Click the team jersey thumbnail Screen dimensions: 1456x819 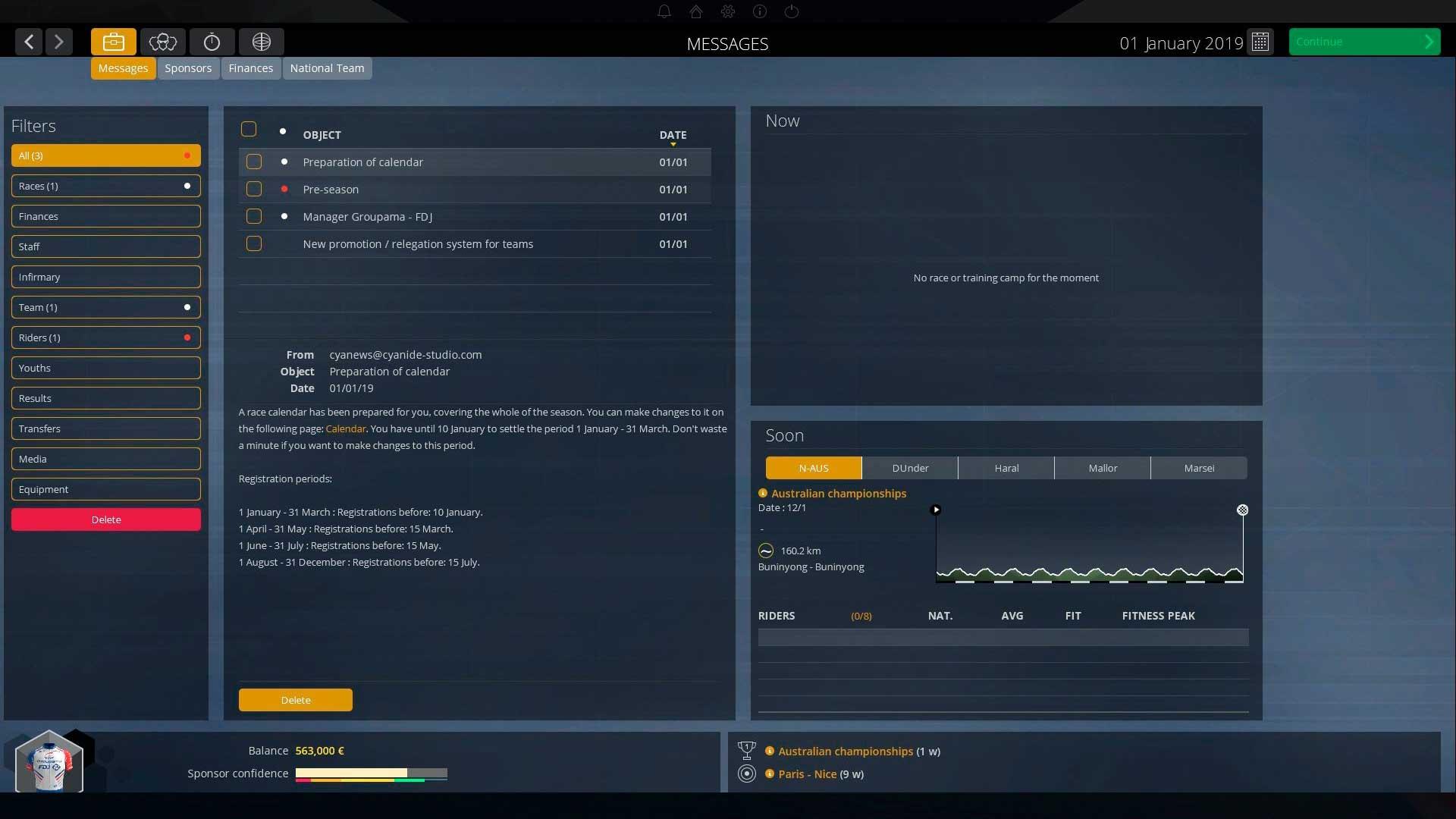pos(49,764)
